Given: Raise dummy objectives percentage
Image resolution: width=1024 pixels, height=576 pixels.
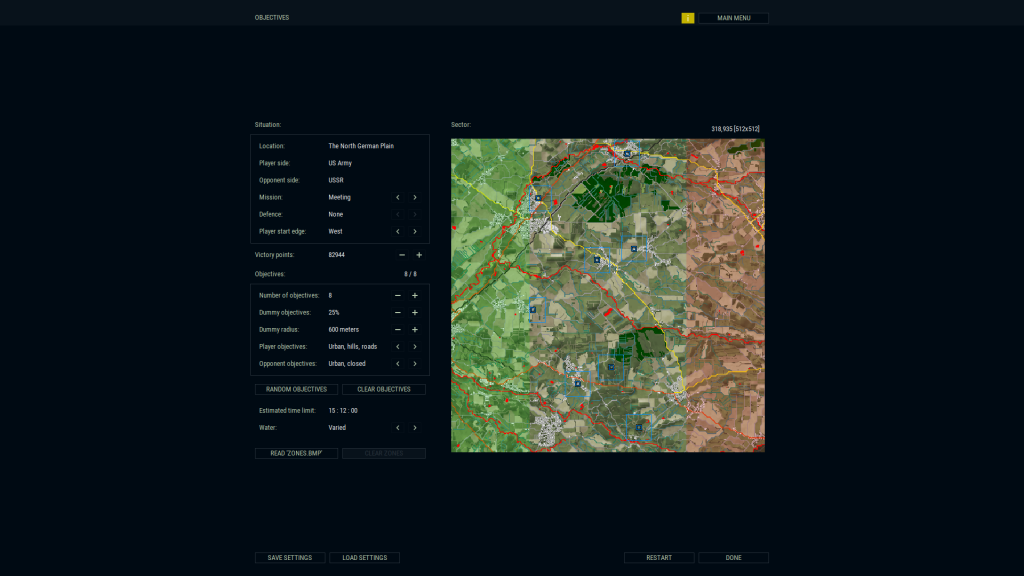Looking at the screenshot, I should click(x=415, y=313).
